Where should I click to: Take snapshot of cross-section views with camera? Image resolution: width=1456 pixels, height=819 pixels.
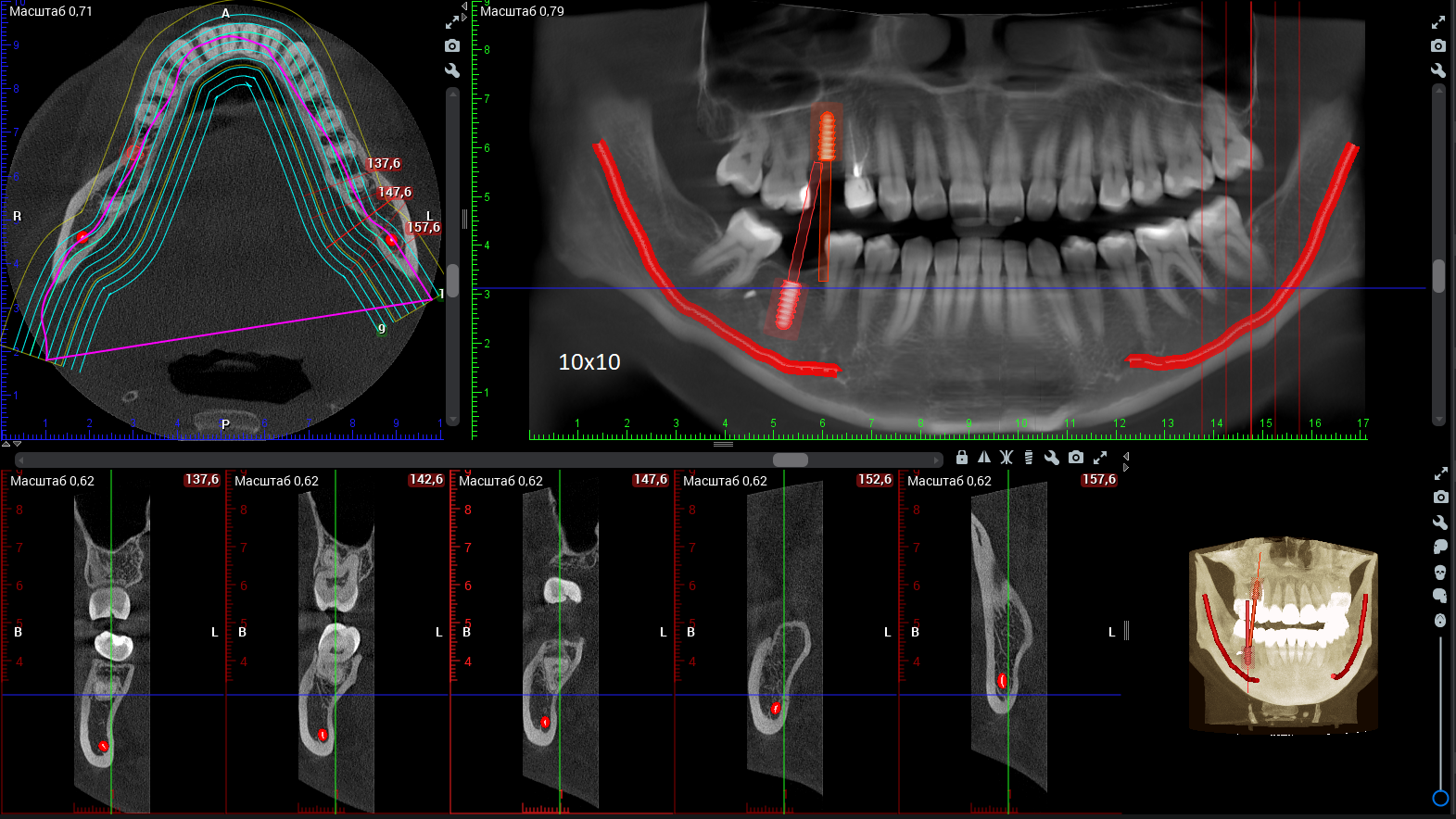1076,458
